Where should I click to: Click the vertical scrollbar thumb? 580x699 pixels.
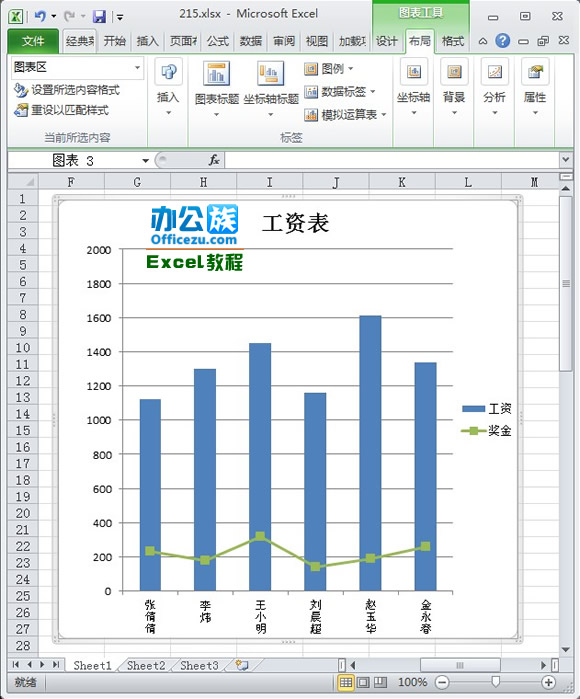click(566, 284)
